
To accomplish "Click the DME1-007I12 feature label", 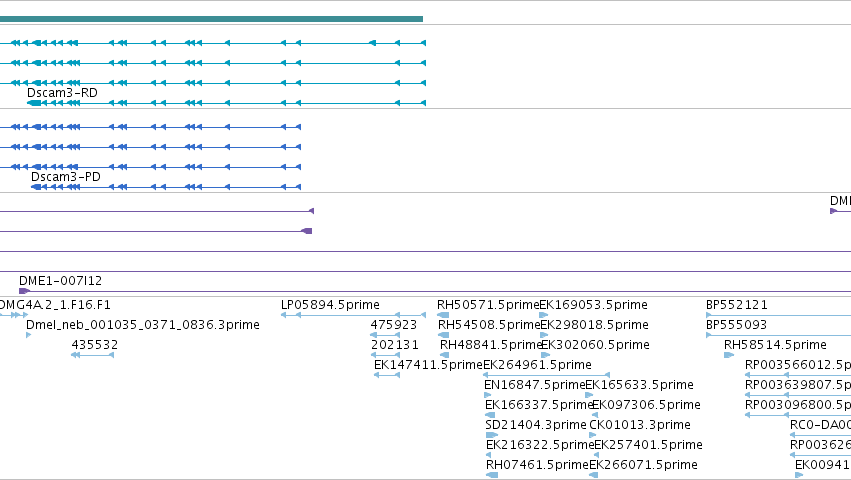I will point(60,281).
